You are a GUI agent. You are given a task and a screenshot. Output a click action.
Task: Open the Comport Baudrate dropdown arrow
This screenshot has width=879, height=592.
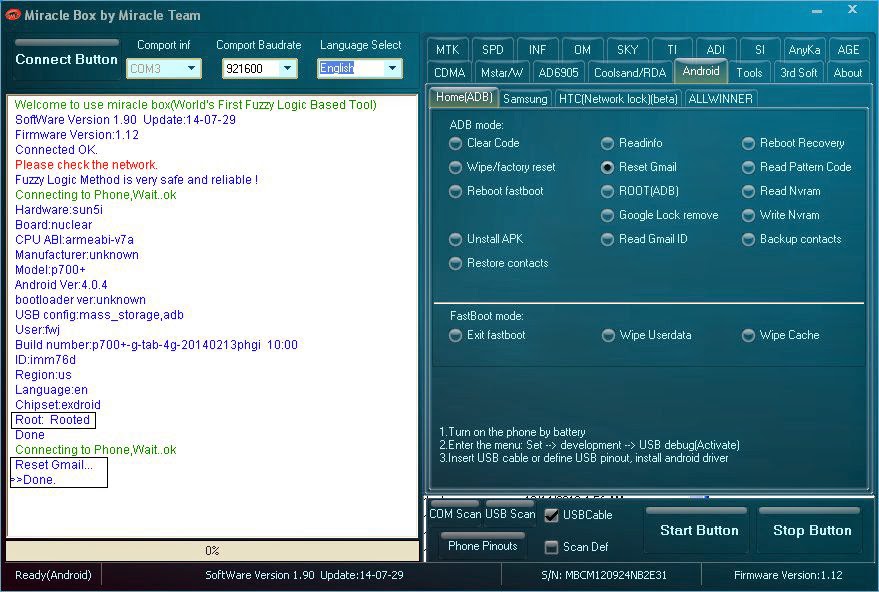coord(288,68)
